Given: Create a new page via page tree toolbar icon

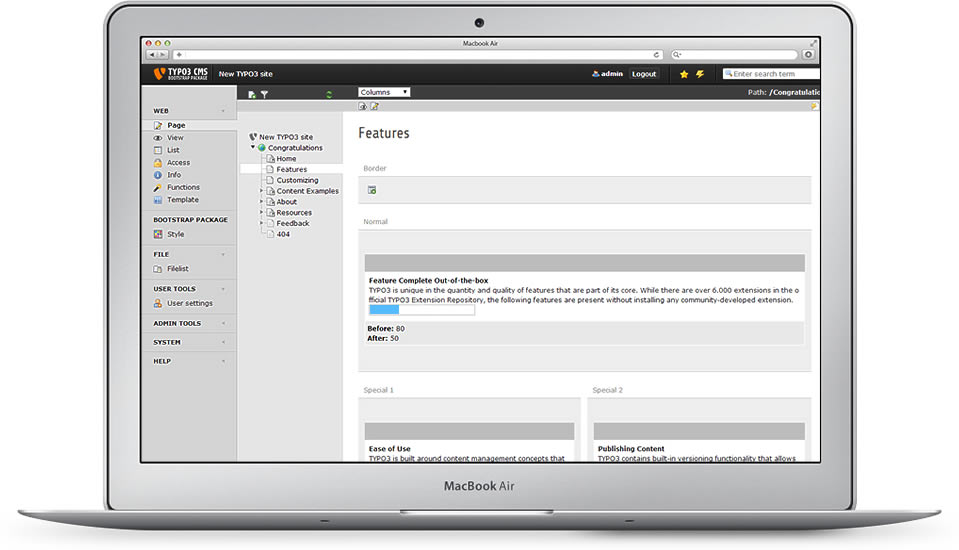Looking at the screenshot, I should 251,94.
